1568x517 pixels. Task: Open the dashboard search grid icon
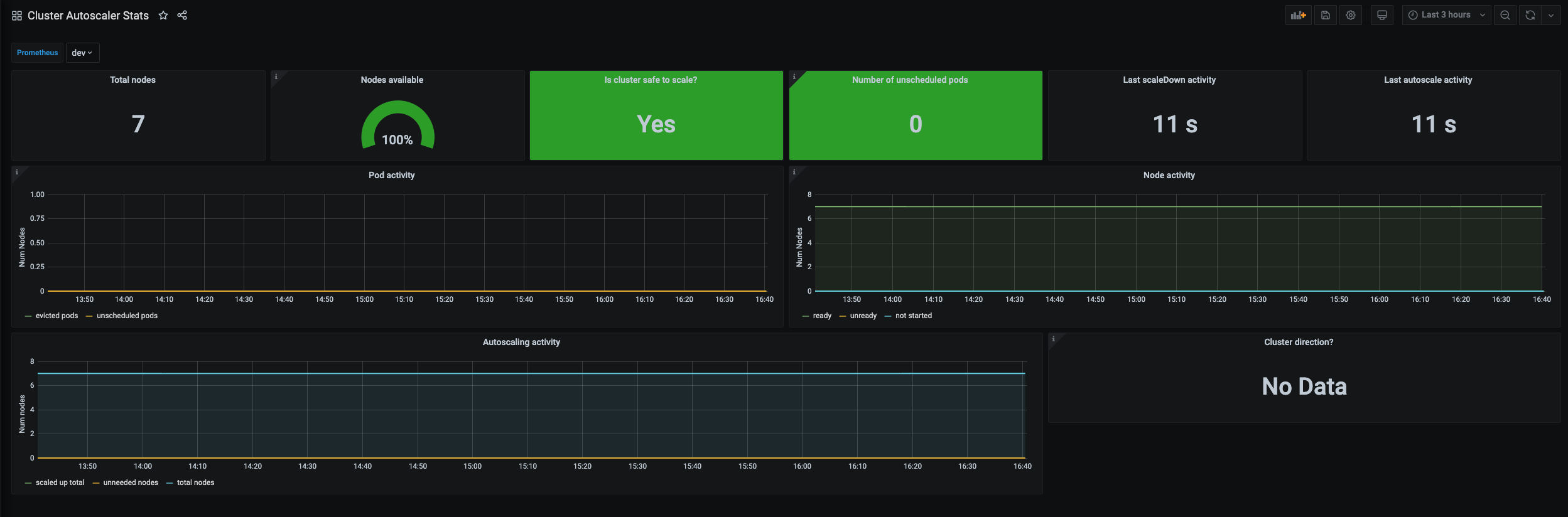coord(17,16)
